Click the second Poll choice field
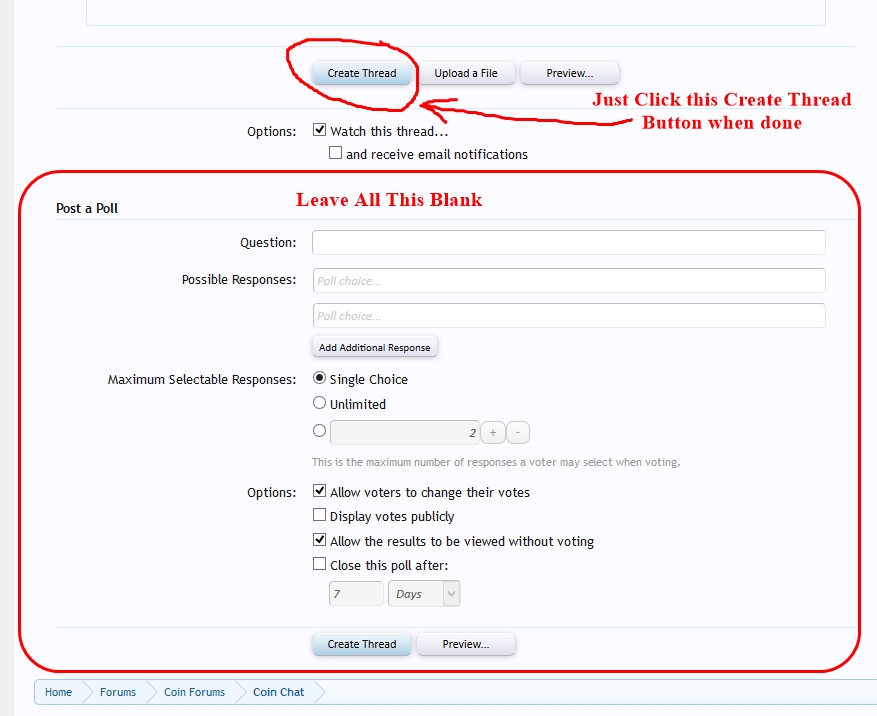The height and width of the screenshot is (716, 877). (569, 315)
